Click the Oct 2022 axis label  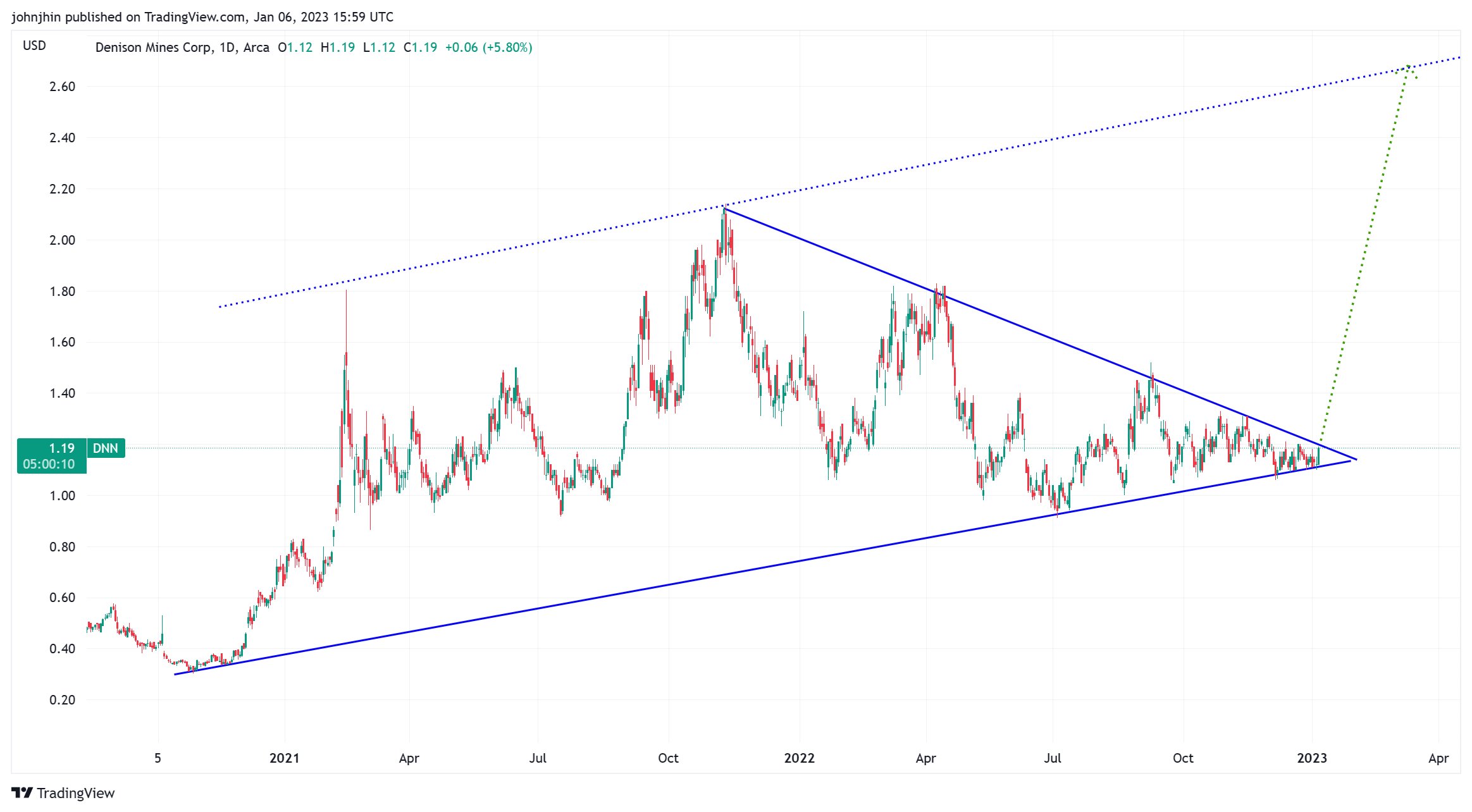point(1182,758)
